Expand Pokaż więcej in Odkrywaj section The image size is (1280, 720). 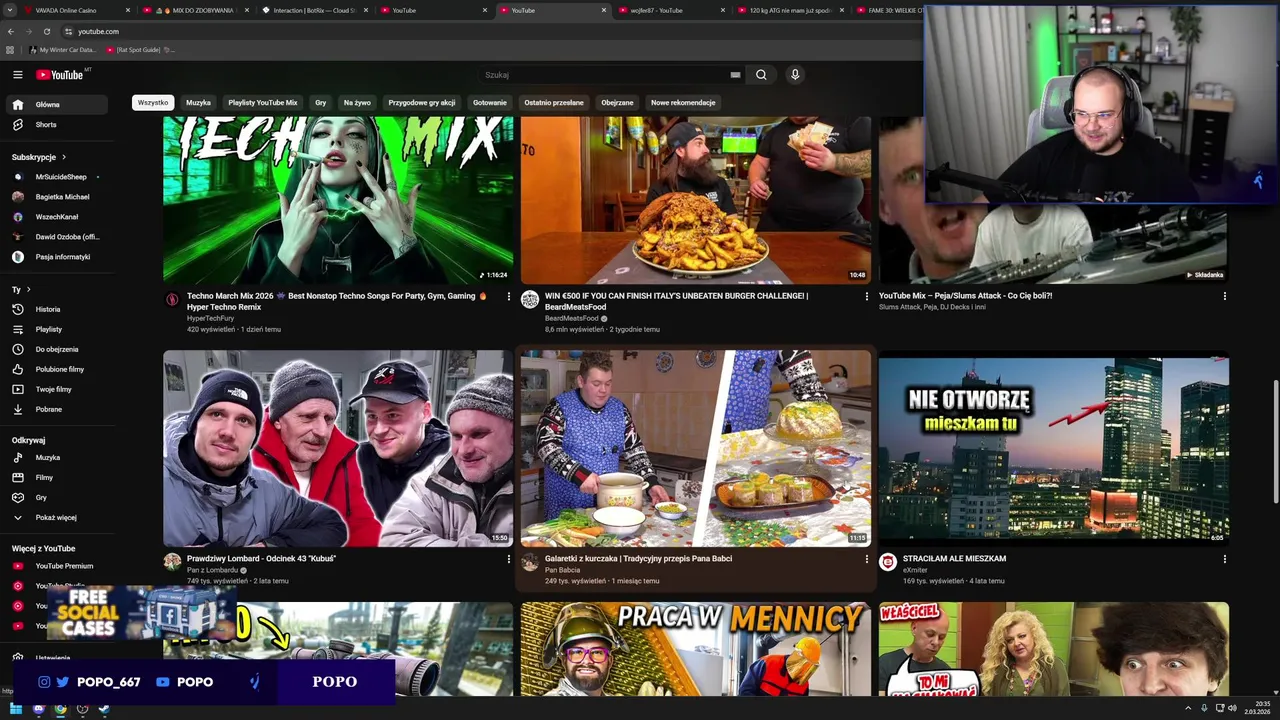tap(57, 518)
